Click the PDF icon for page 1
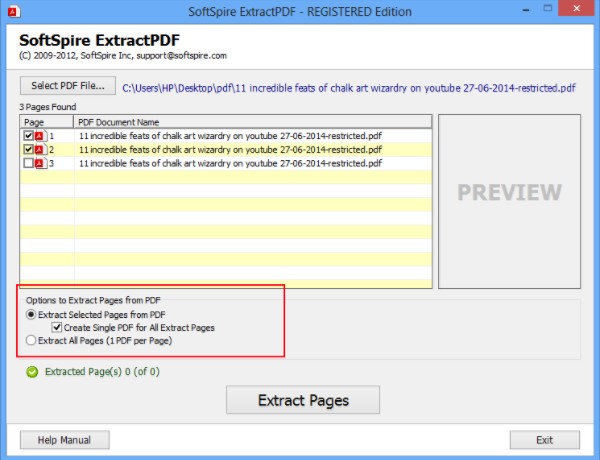Screen dimensions: 600x460 (x=41, y=136)
